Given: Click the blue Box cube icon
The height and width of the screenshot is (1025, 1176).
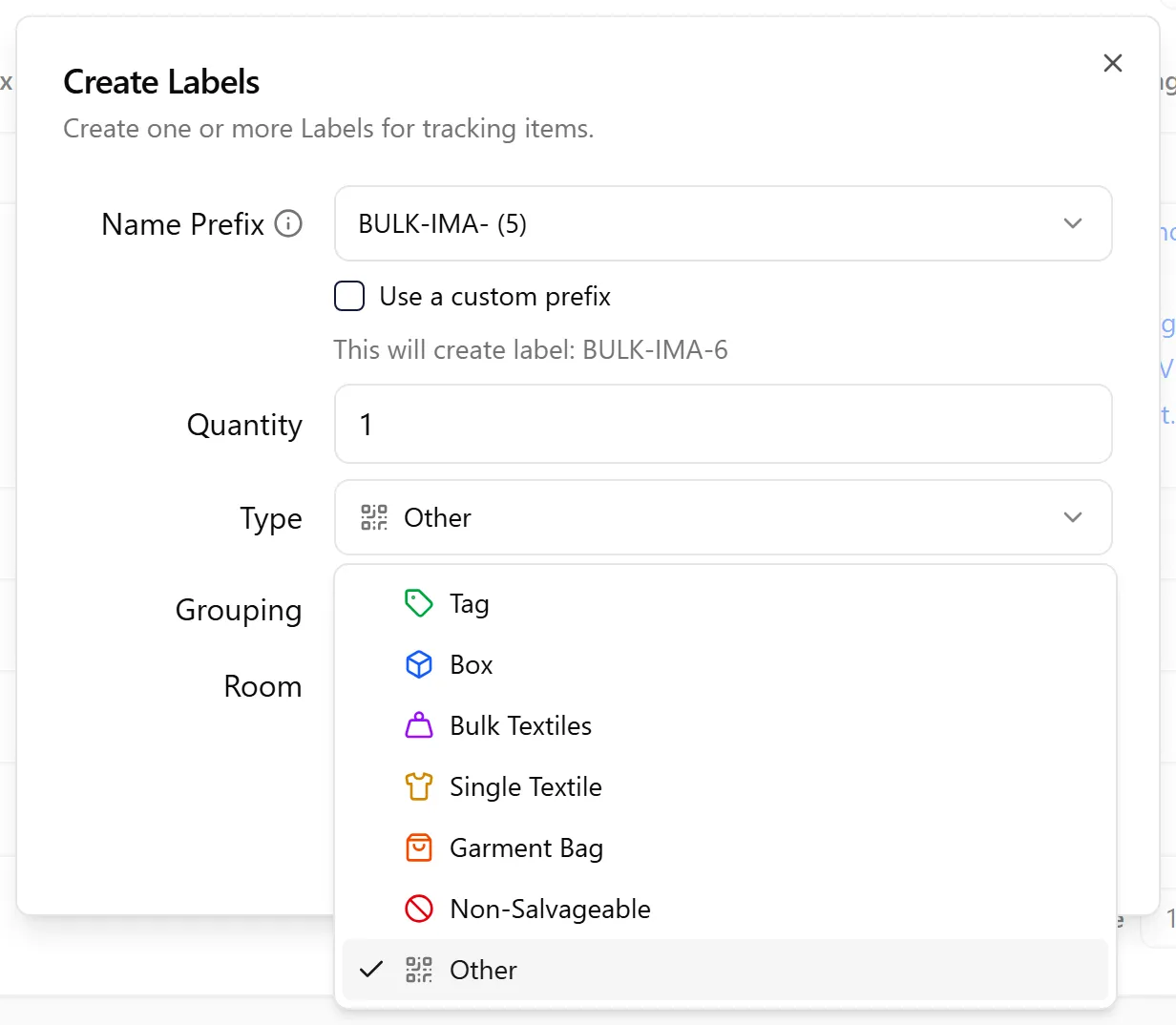Looking at the screenshot, I should coord(419,664).
